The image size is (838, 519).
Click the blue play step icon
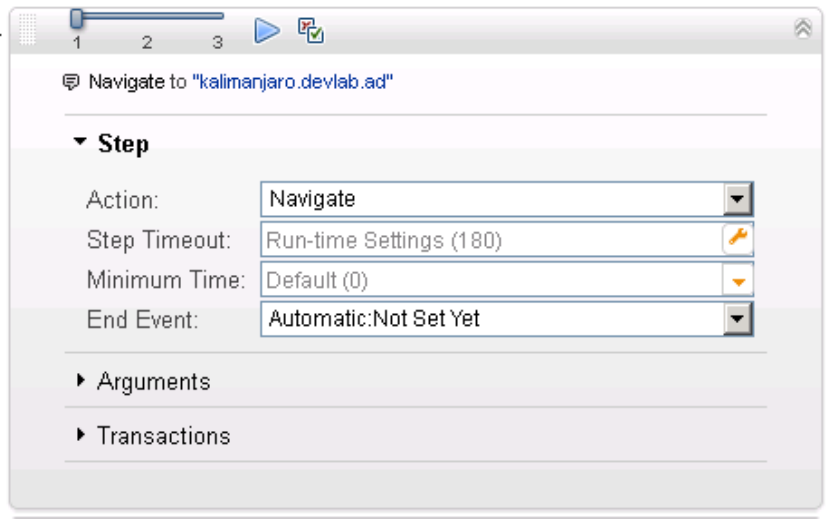click(266, 31)
